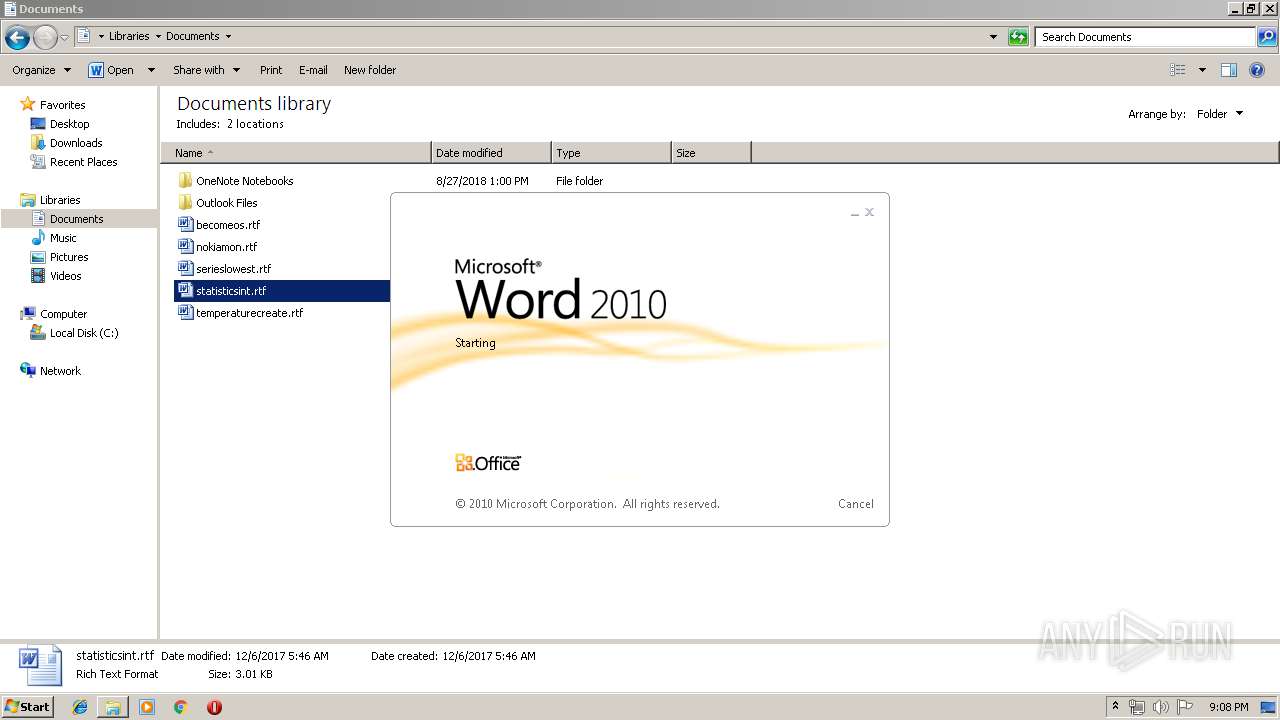
Task: Open the Organize menu
Action: click(x=42, y=70)
